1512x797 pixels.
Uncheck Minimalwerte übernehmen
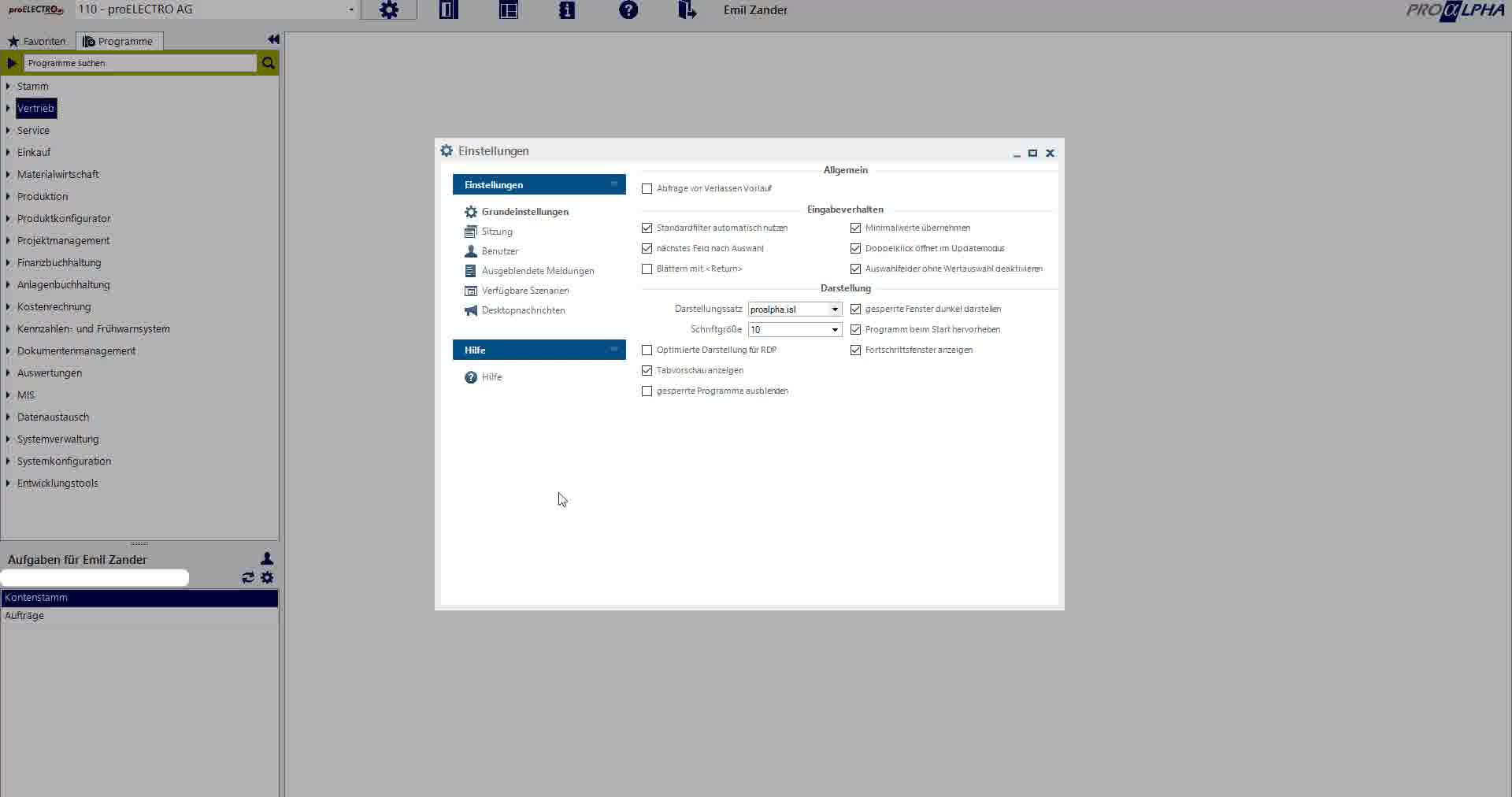(856, 228)
